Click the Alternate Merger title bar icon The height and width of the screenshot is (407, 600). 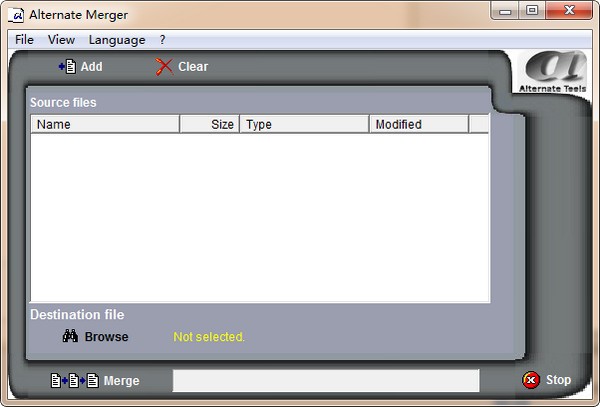click(17, 15)
